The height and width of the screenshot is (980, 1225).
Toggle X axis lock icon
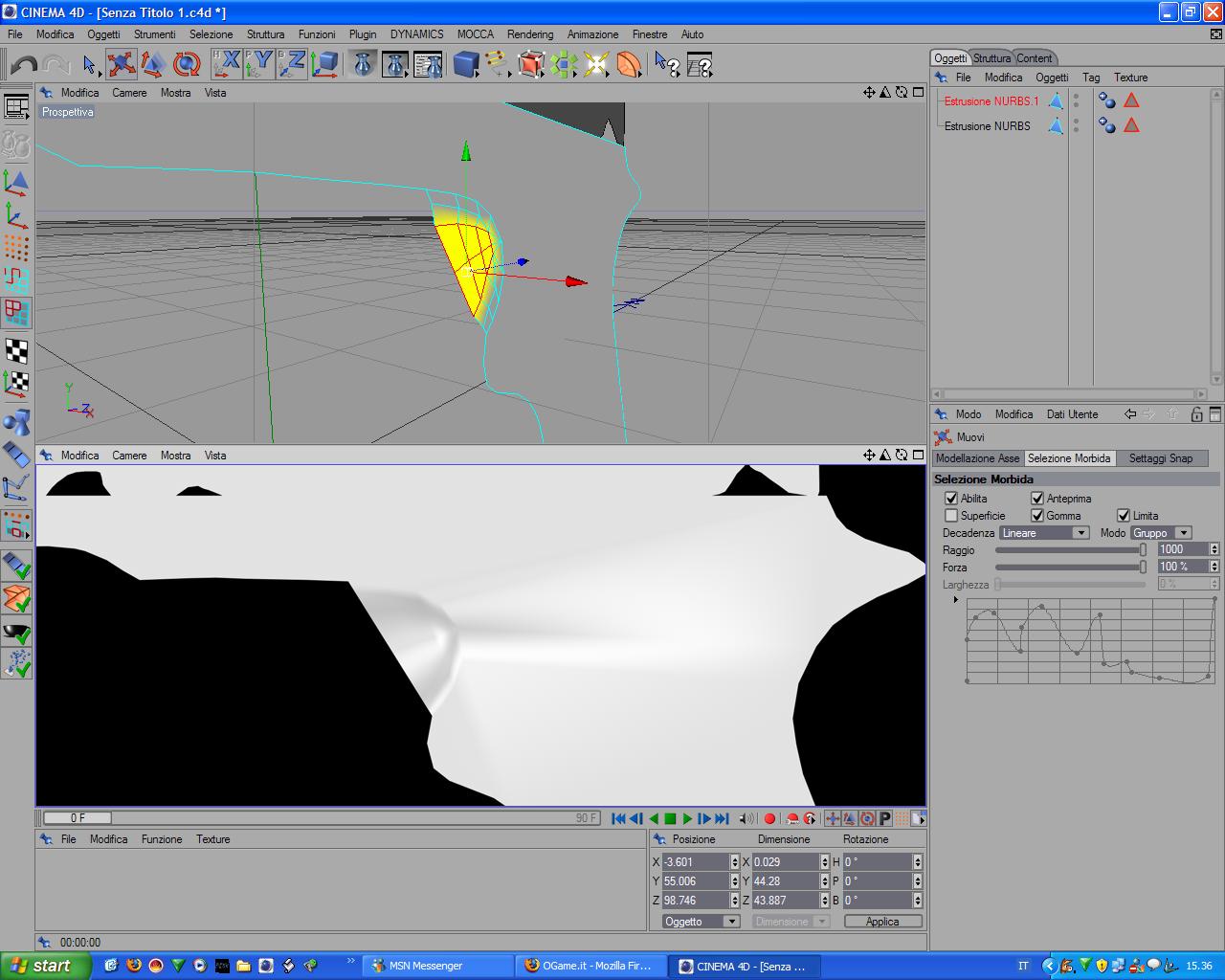point(226,64)
